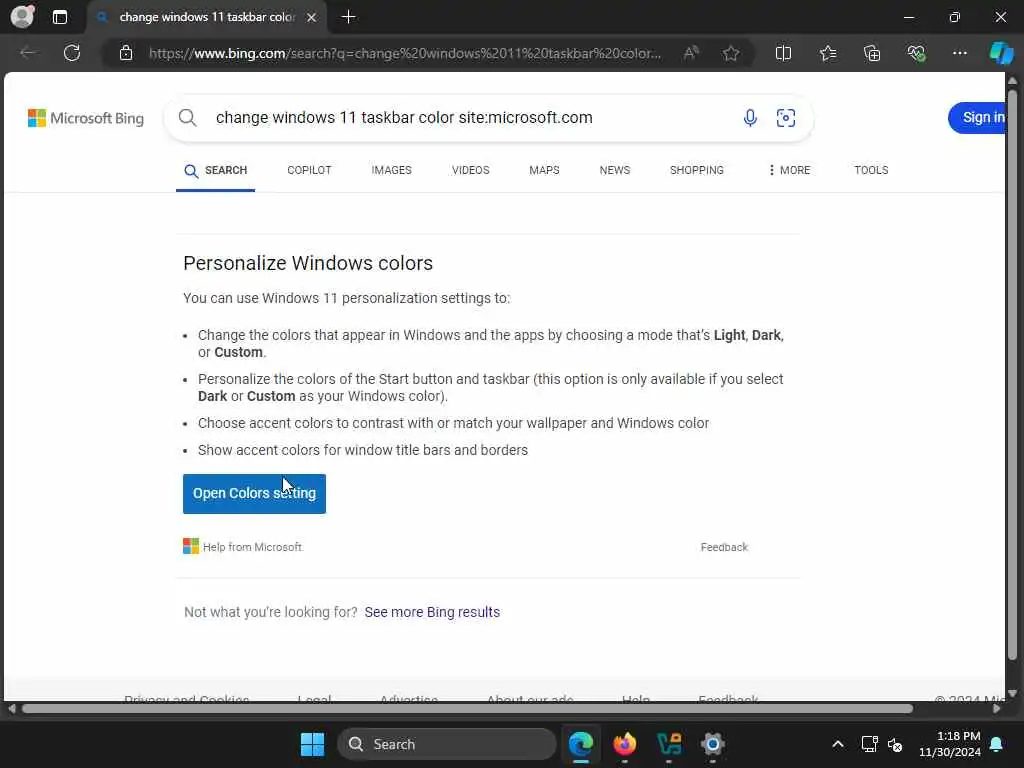Go to Microsoft Bing homepage logo
This screenshot has height=768, width=1024.
86,118
